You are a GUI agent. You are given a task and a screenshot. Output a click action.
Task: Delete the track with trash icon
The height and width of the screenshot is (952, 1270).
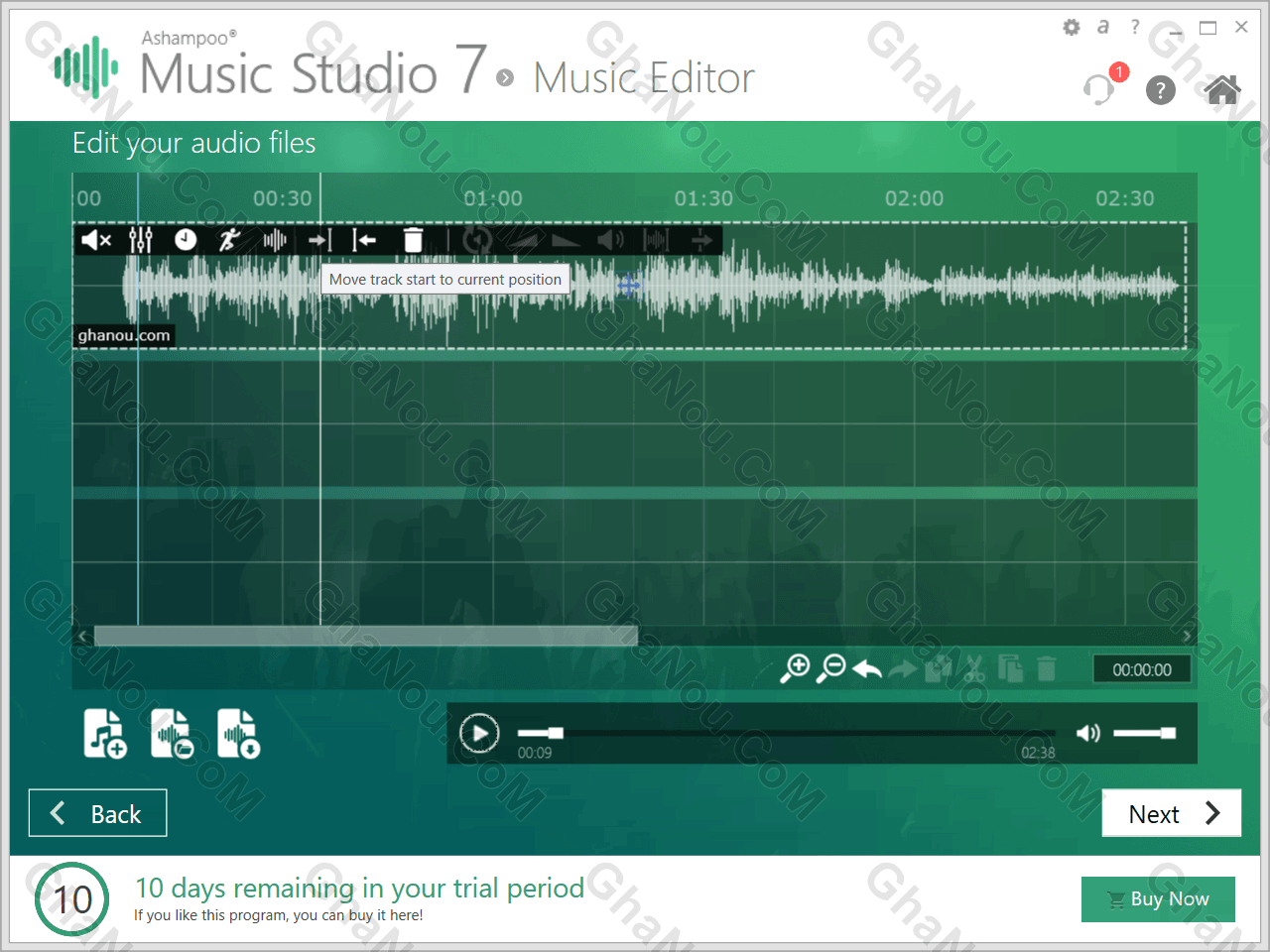tap(413, 240)
